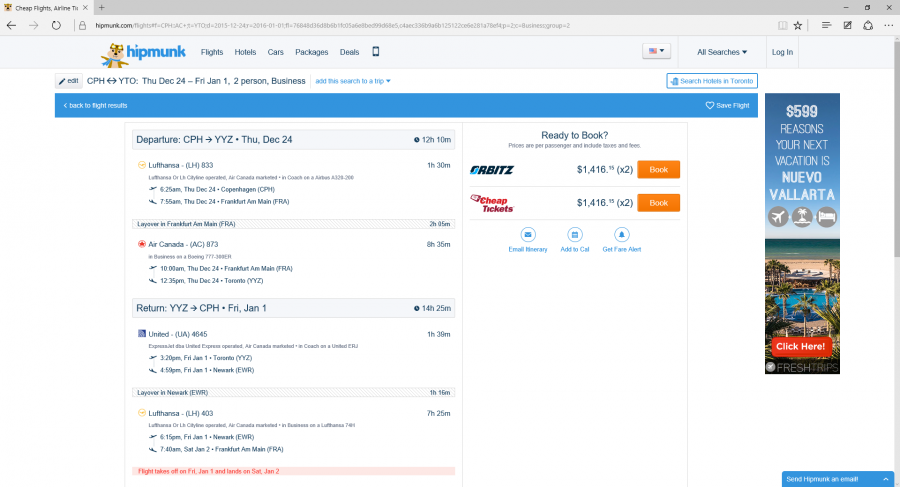Open the mobile app phone icon
900x487 pixels.
click(x=375, y=52)
